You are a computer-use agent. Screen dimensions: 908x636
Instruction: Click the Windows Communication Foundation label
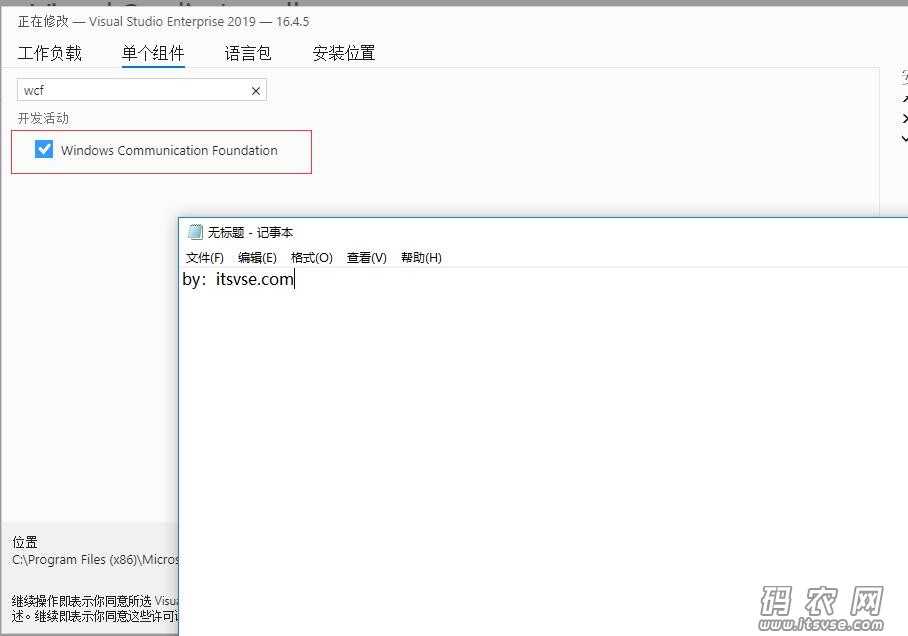click(x=169, y=151)
